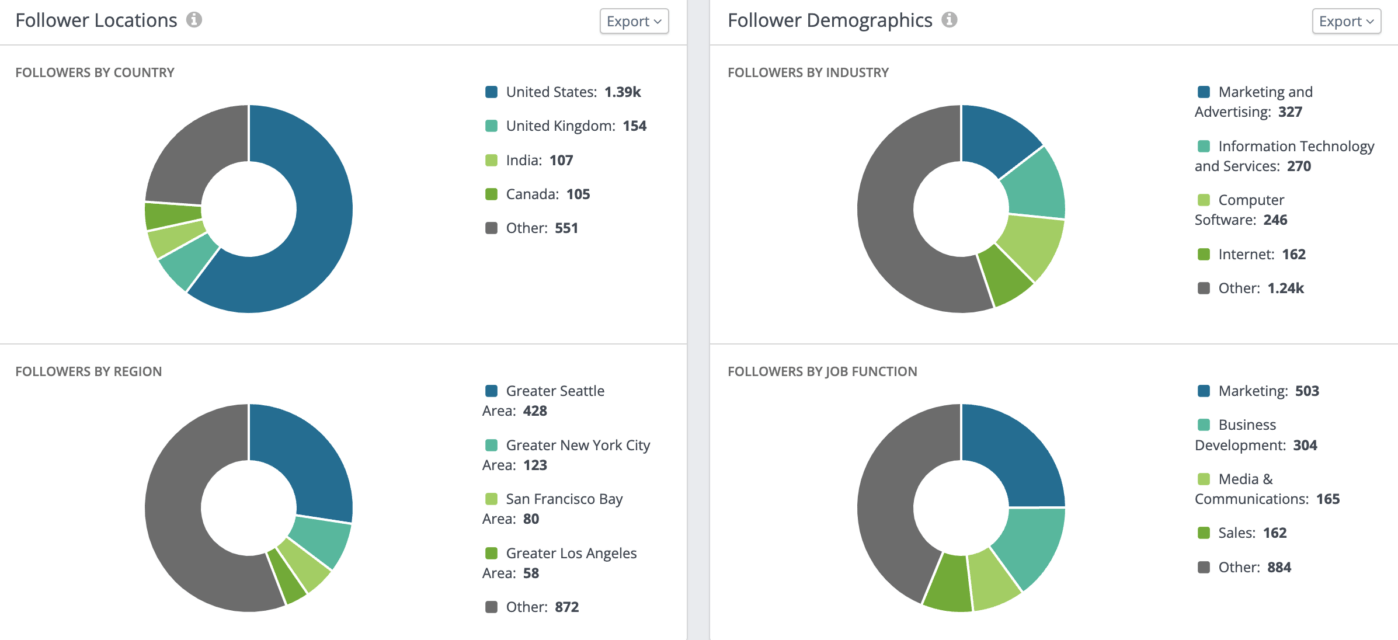Select the FOLLOWERS BY JOB FUNCTION section header
Image resolution: width=1398 pixels, height=640 pixels.
[x=821, y=371]
